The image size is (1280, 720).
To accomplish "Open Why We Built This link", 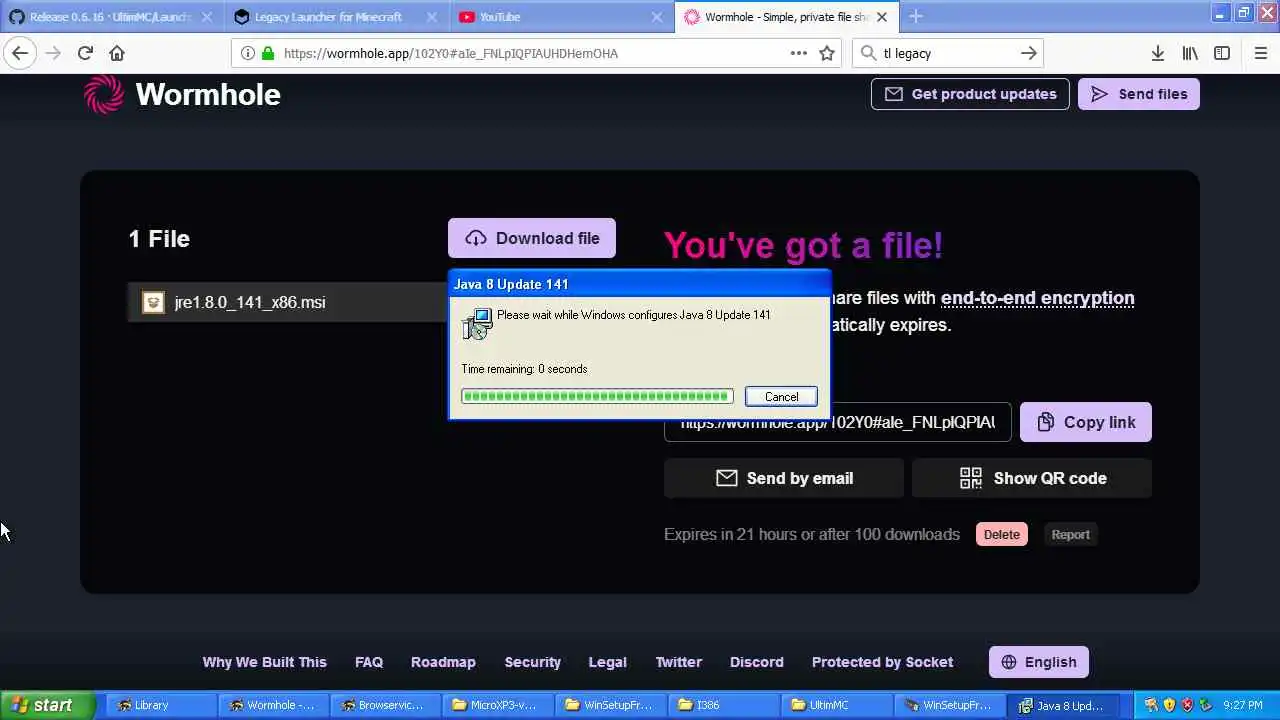I will coord(264,662).
